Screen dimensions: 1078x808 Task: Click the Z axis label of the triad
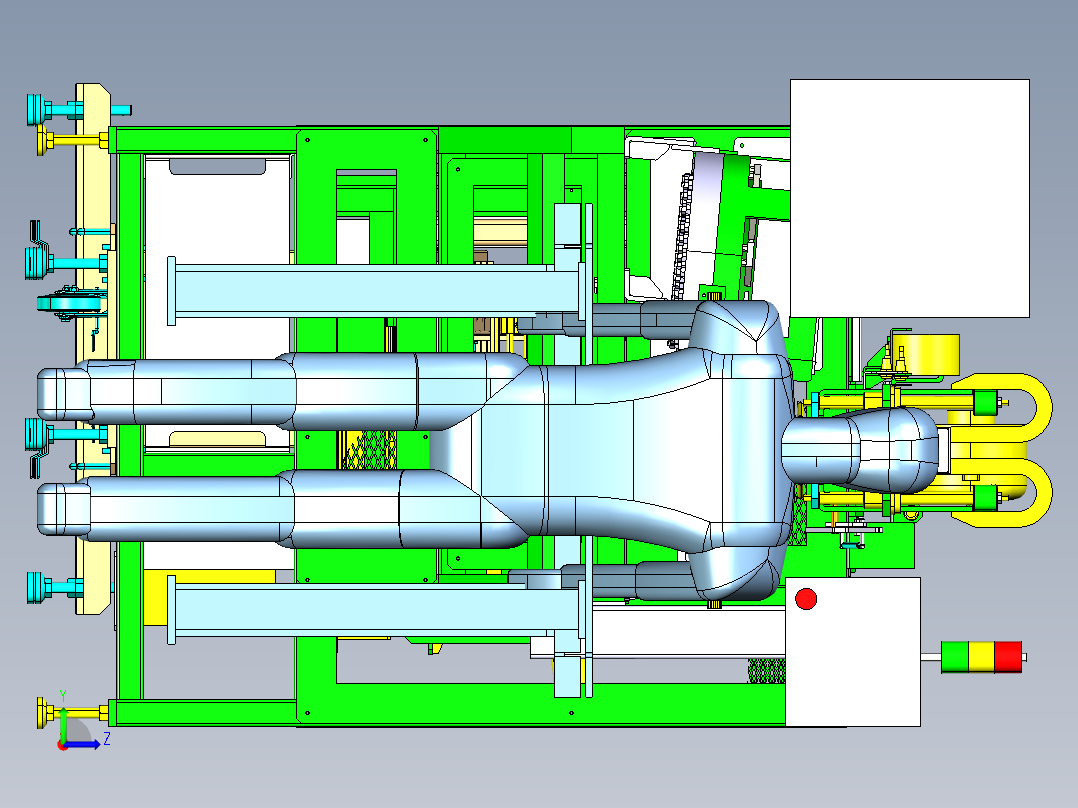(107, 739)
